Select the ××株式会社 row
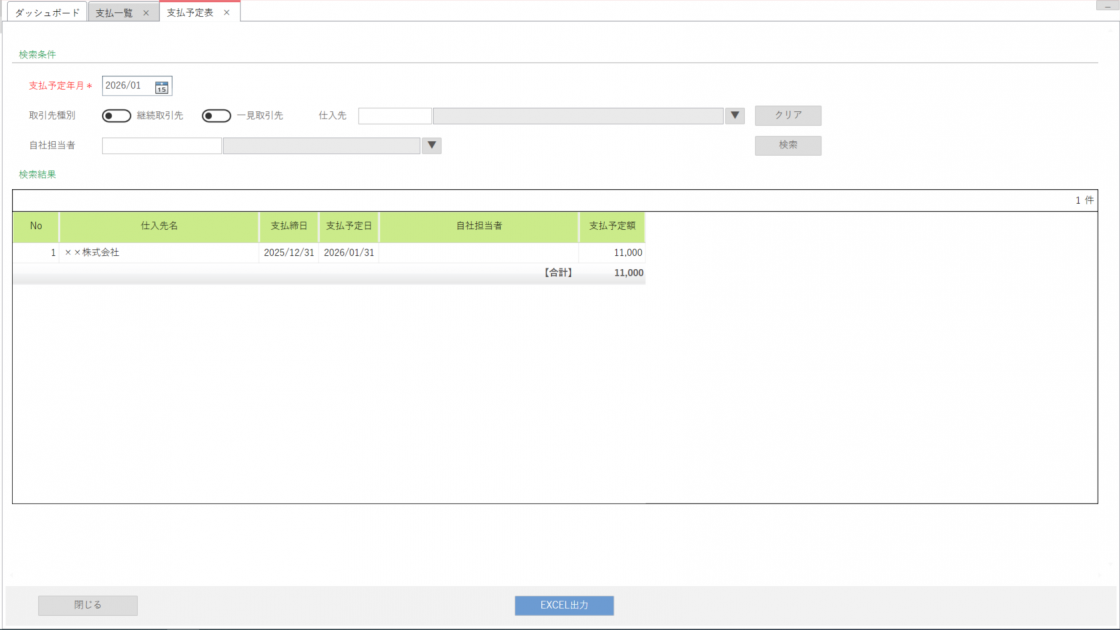The height and width of the screenshot is (630, 1120). 159,253
